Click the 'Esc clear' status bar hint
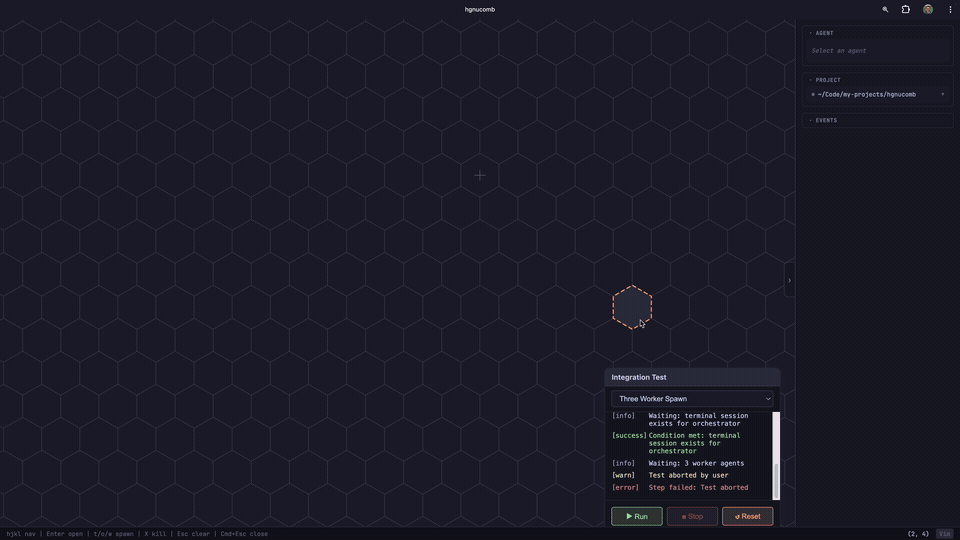This screenshot has height=540, width=960. 193,534
